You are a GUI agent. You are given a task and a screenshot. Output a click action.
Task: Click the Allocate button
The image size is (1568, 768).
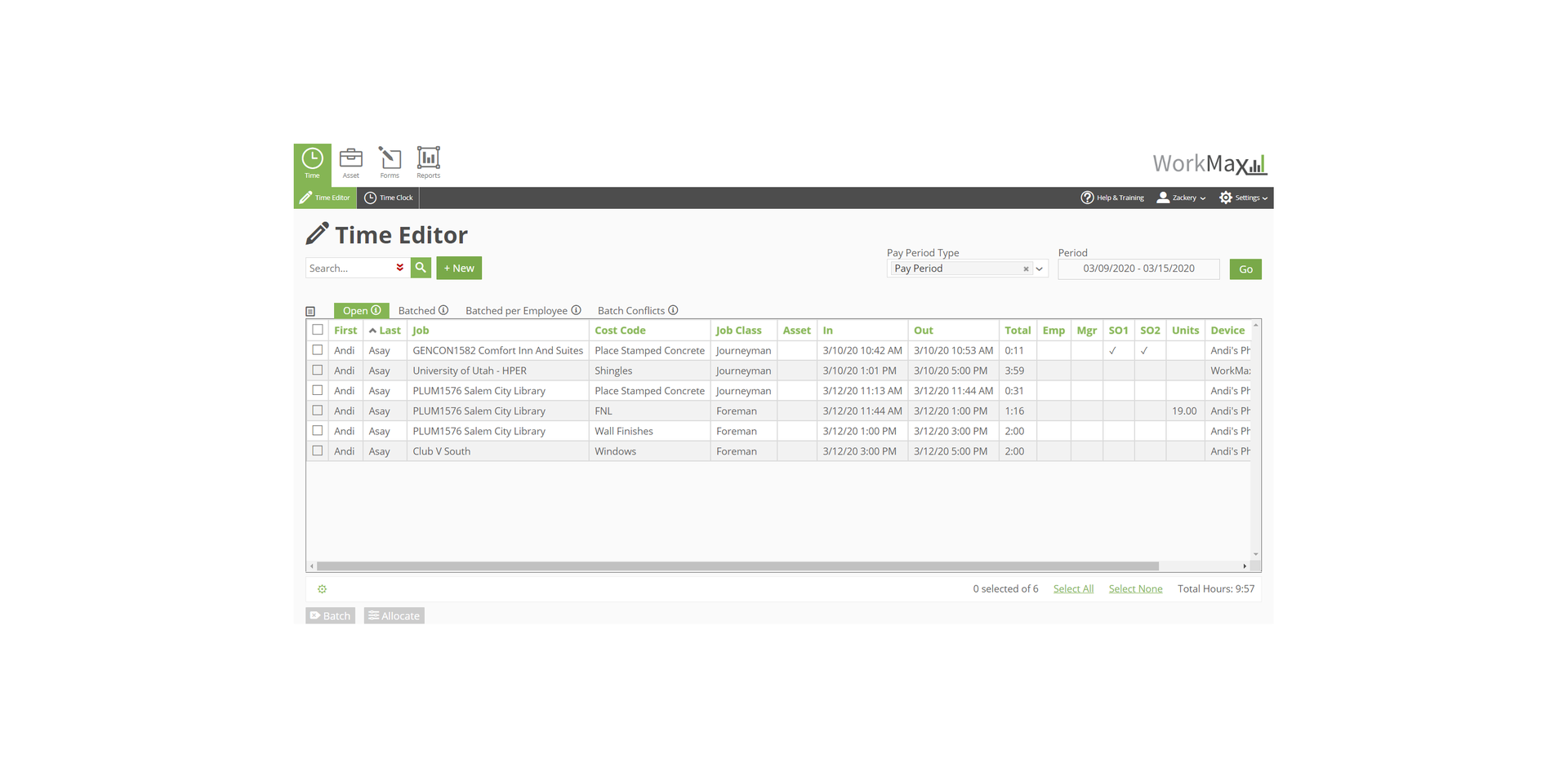click(x=394, y=615)
